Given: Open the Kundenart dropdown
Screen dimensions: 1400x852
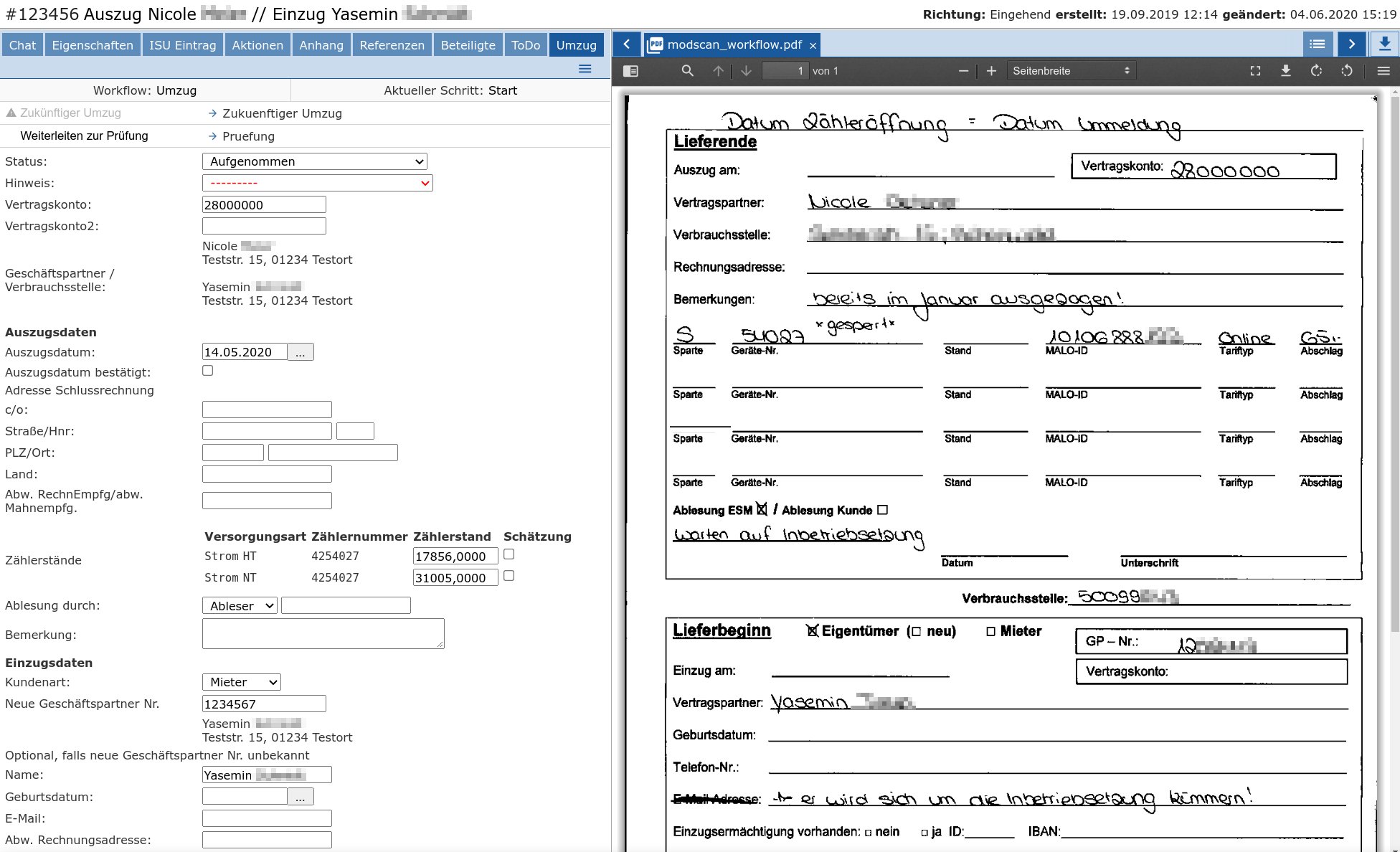Looking at the screenshot, I should click(x=242, y=682).
